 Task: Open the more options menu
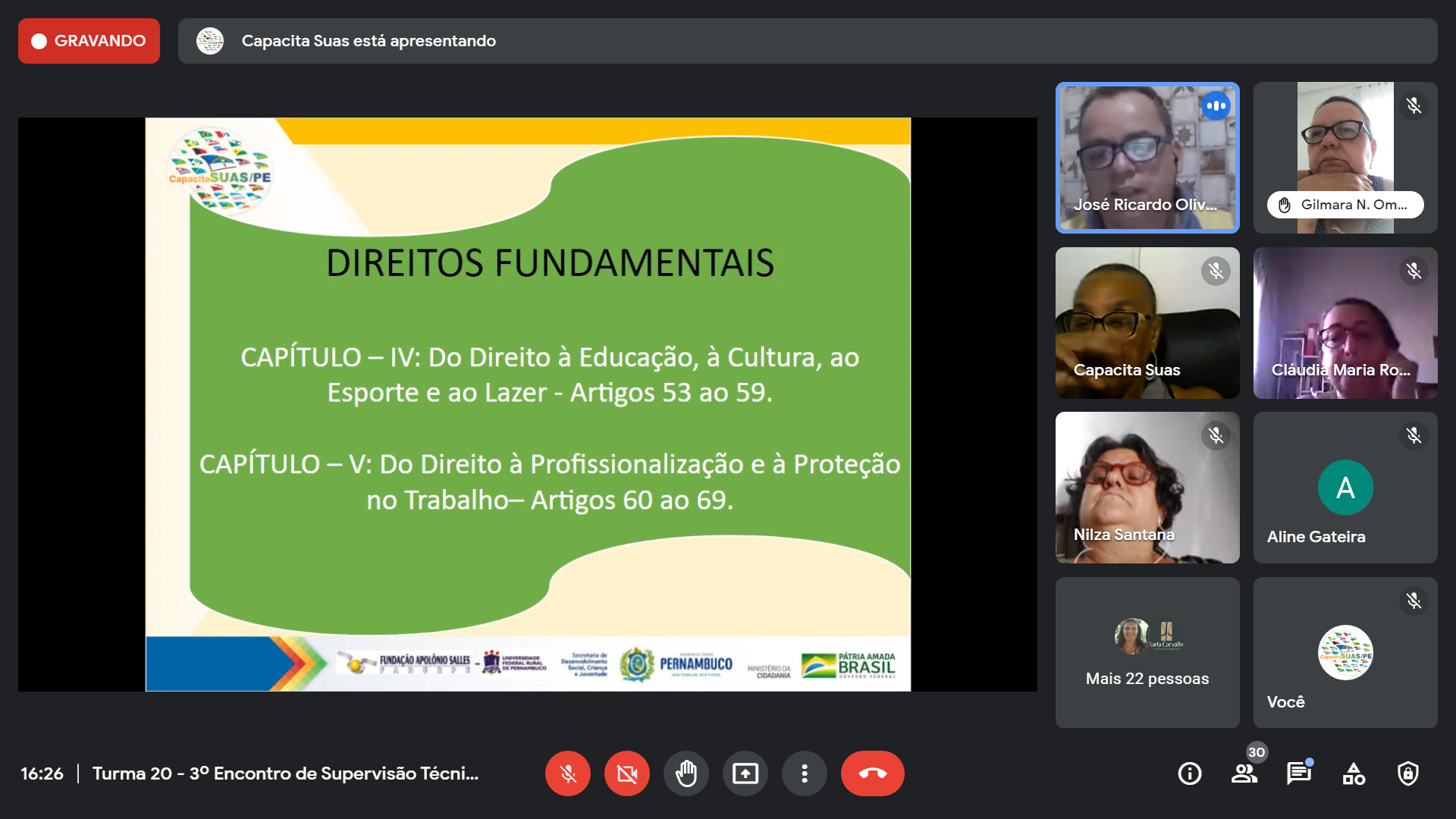pos(804,773)
